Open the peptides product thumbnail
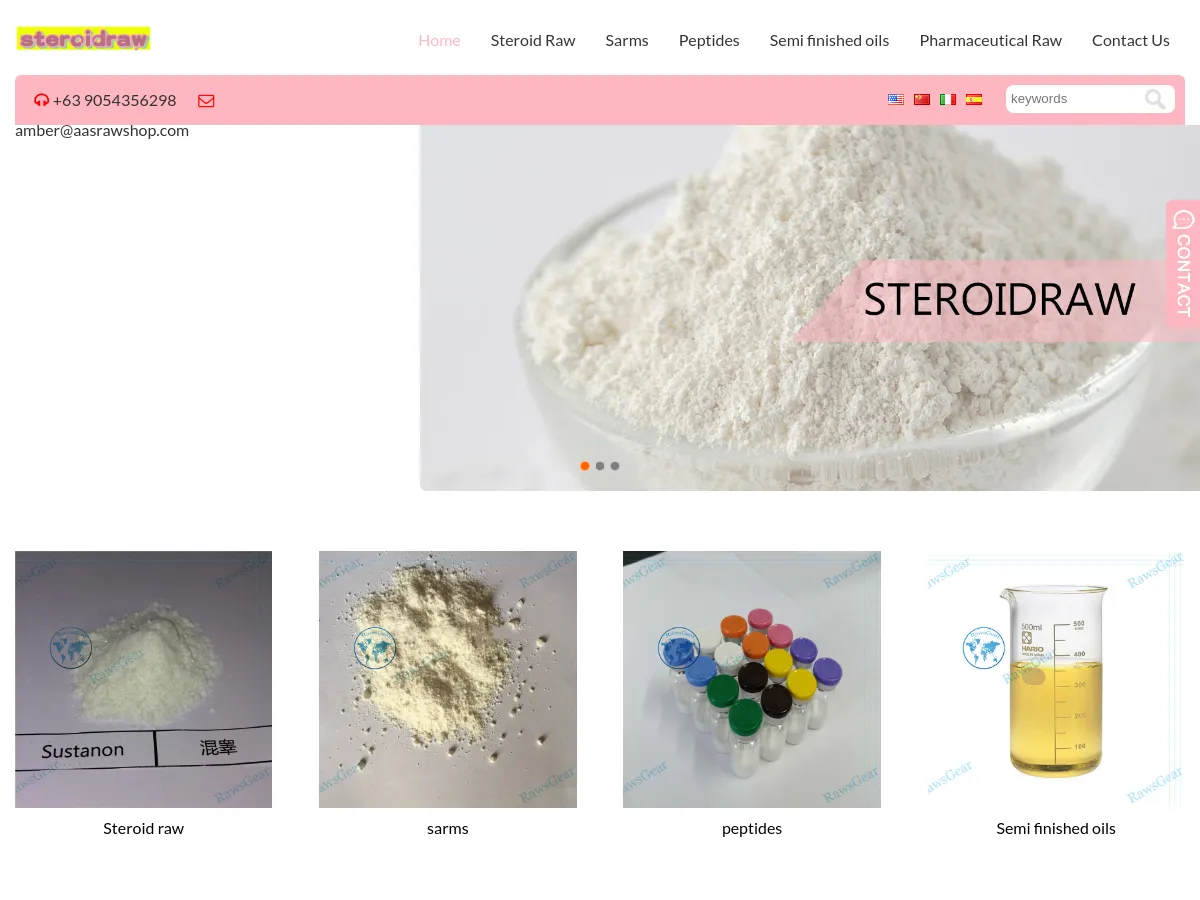The image size is (1200, 900). [751, 679]
